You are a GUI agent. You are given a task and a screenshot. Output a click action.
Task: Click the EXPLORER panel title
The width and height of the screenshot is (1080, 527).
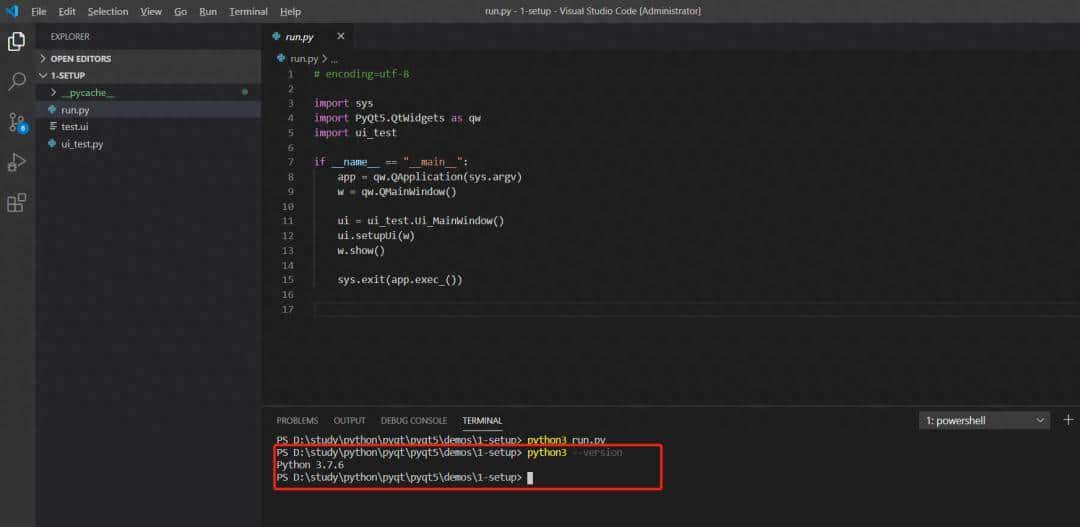point(70,37)
